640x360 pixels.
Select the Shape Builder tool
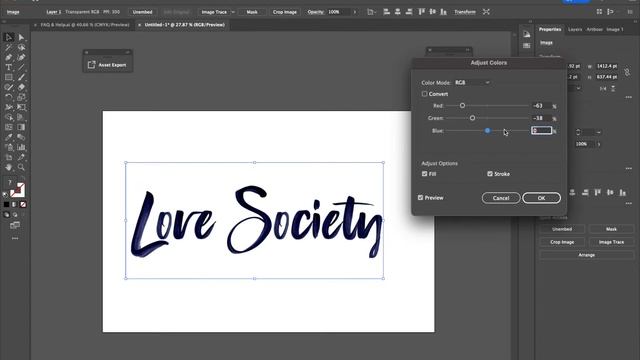coord(9,117)
